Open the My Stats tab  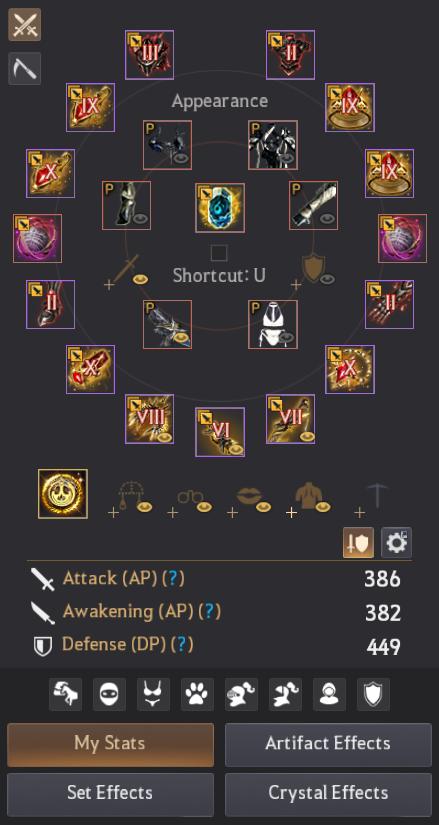click(x=111, y=744)
